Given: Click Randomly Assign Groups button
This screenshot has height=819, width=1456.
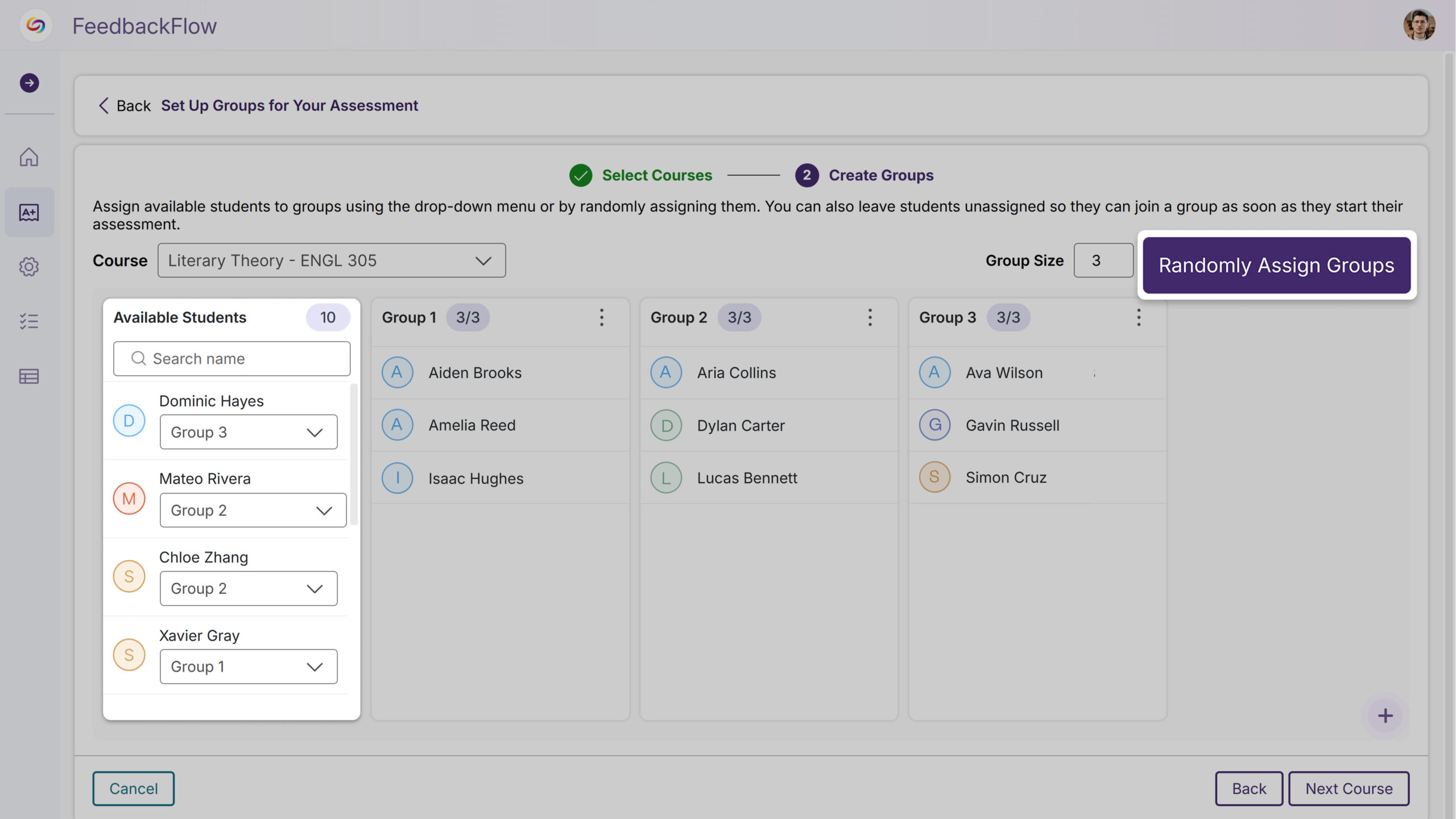Looking at the screenshot, I should pyautogui.click(x=1276, y=266).
